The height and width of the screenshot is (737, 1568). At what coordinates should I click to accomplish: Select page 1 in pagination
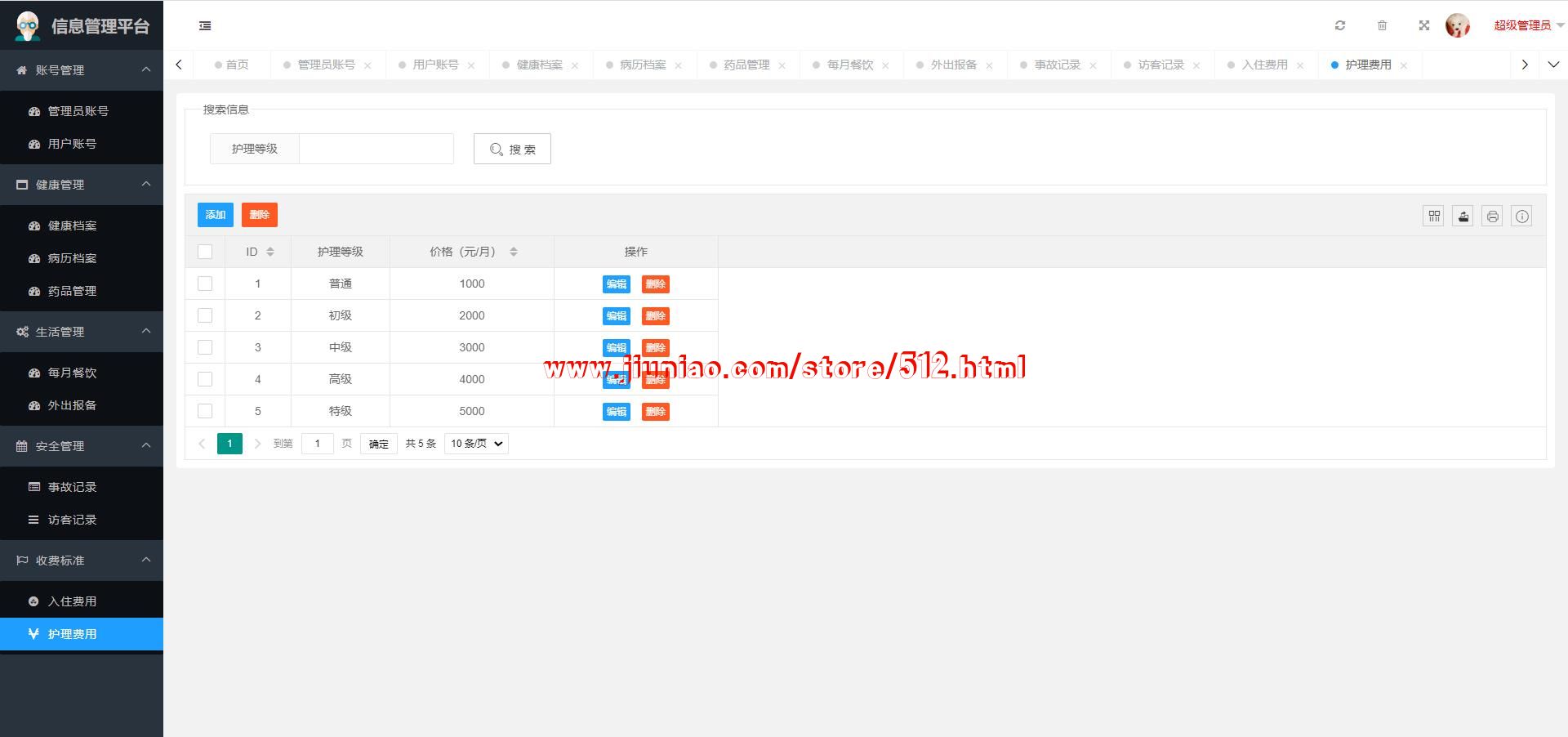(x=229, y=444)
